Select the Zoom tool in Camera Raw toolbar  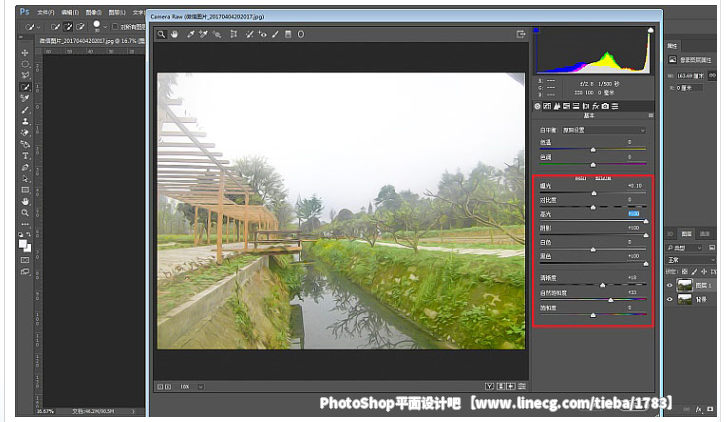(161, 34)
